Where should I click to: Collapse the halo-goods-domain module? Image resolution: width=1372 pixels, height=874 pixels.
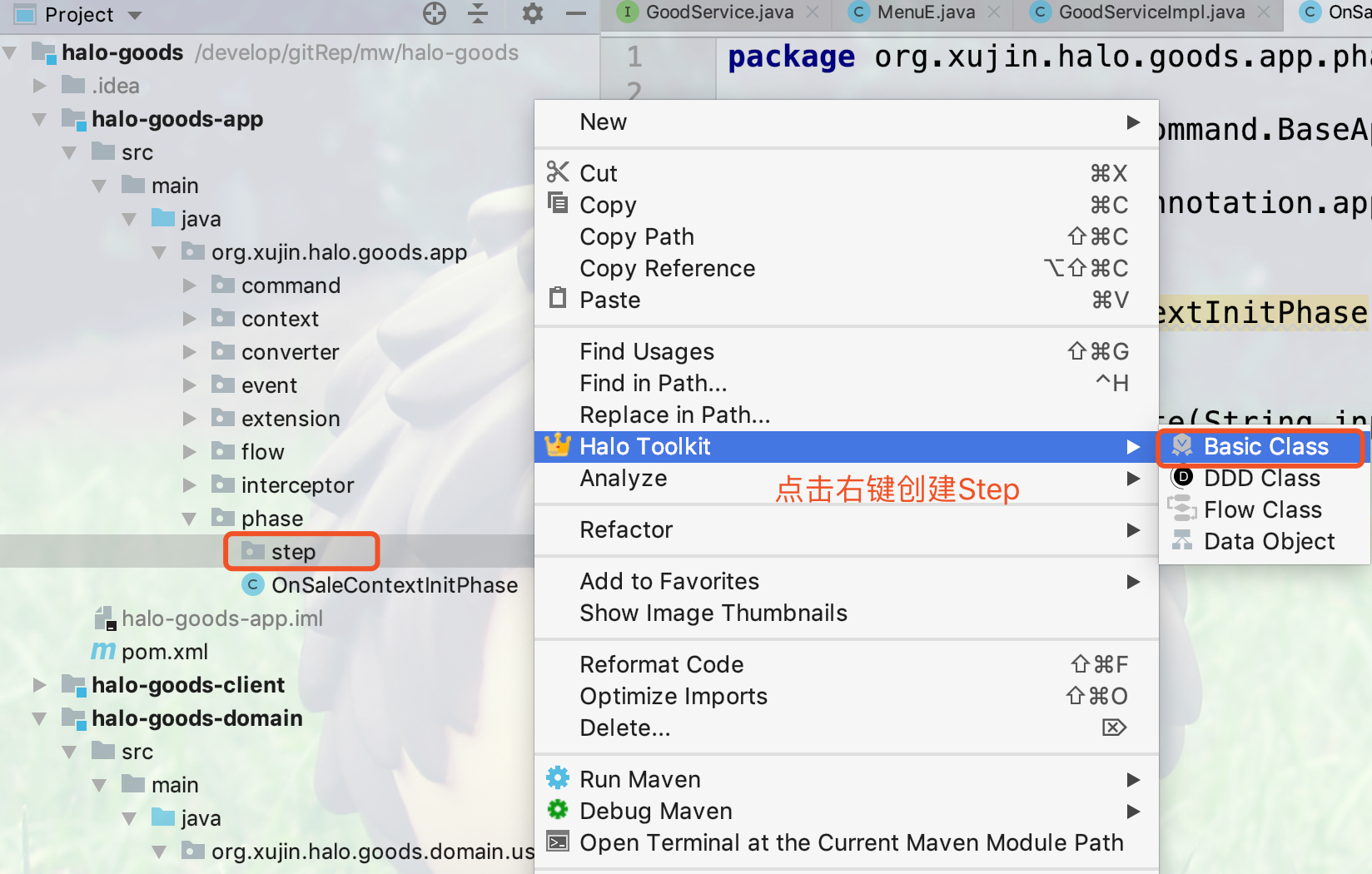point(39,718)
